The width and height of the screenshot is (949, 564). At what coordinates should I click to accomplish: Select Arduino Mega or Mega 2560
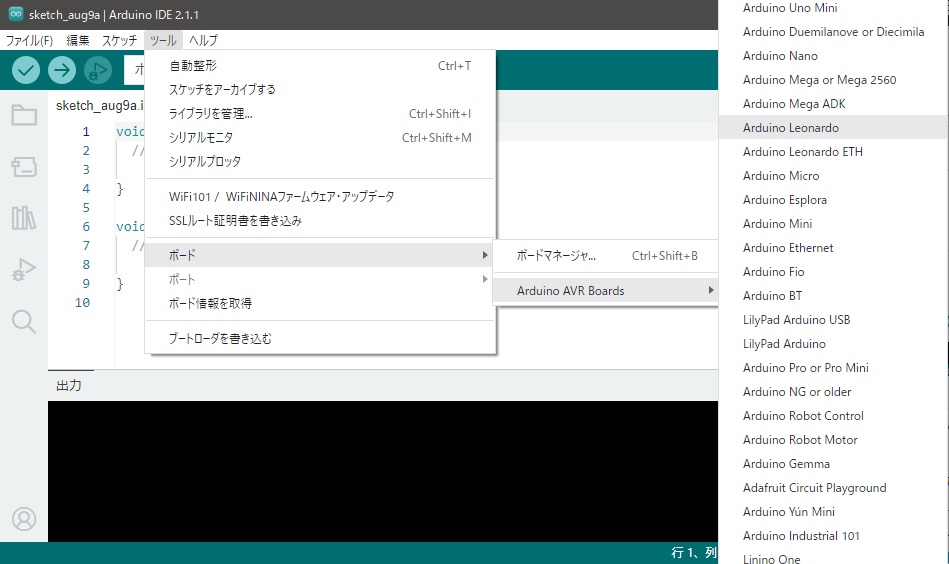pyautogui.click(x=833, y=80)
